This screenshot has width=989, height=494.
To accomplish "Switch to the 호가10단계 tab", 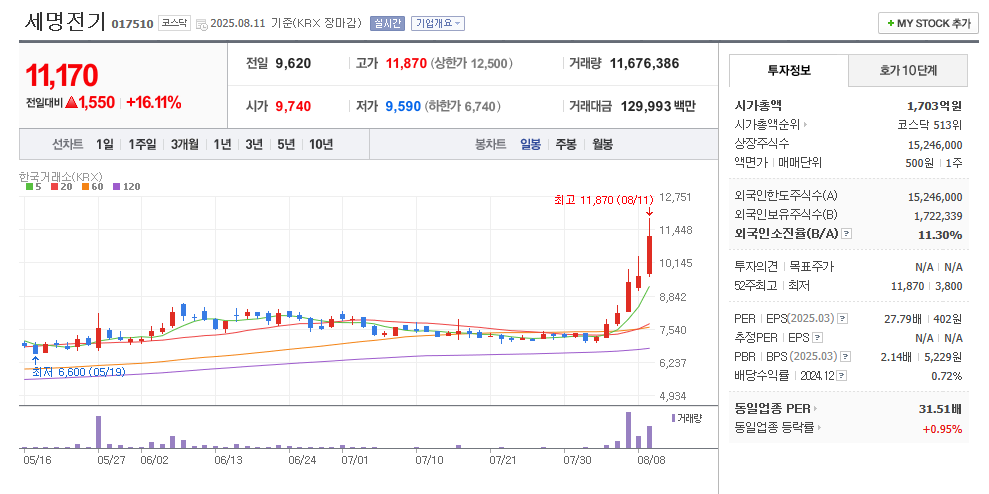I will pos(908,71).
